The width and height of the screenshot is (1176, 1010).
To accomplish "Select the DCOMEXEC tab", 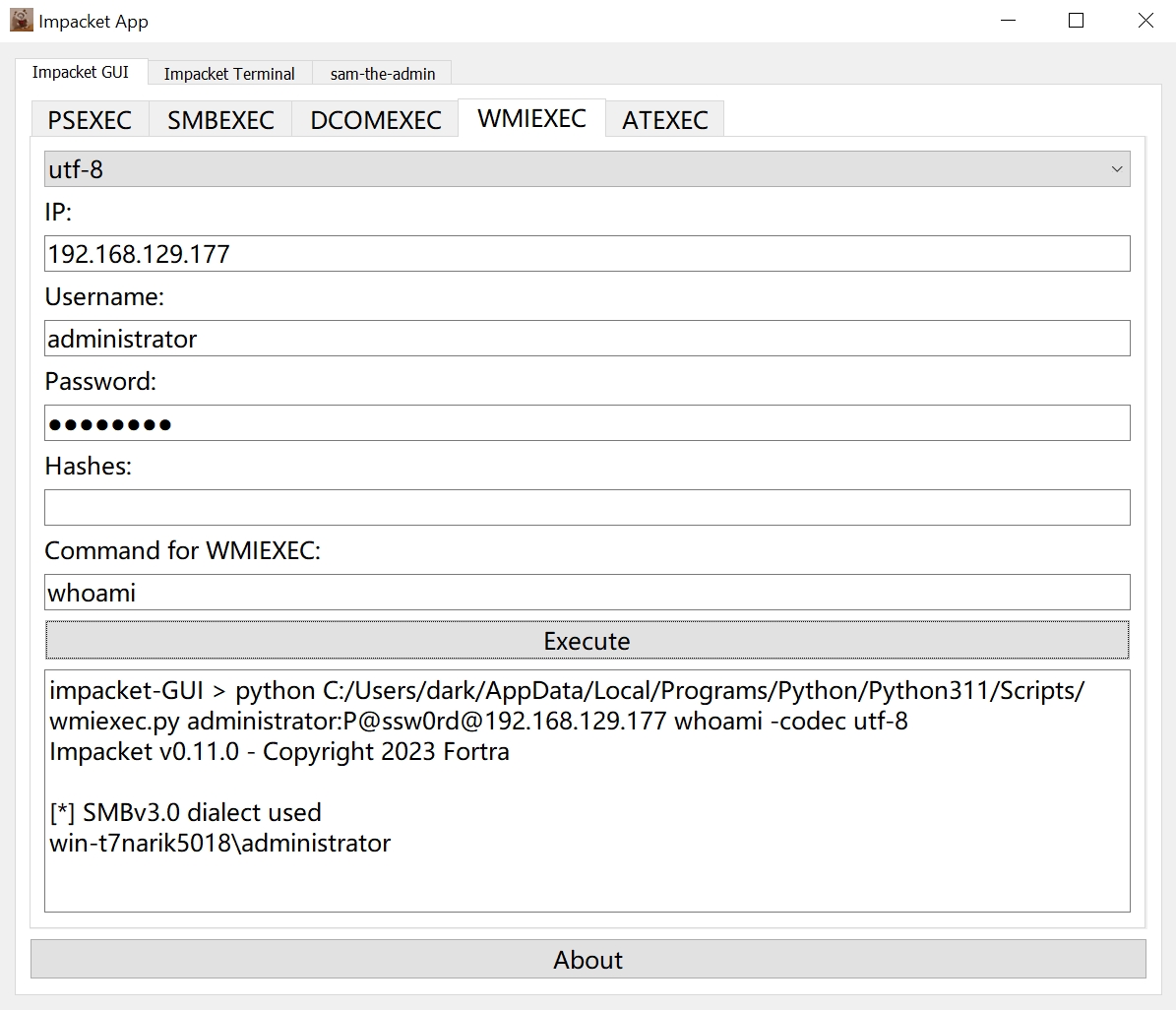I will point(376,119).
